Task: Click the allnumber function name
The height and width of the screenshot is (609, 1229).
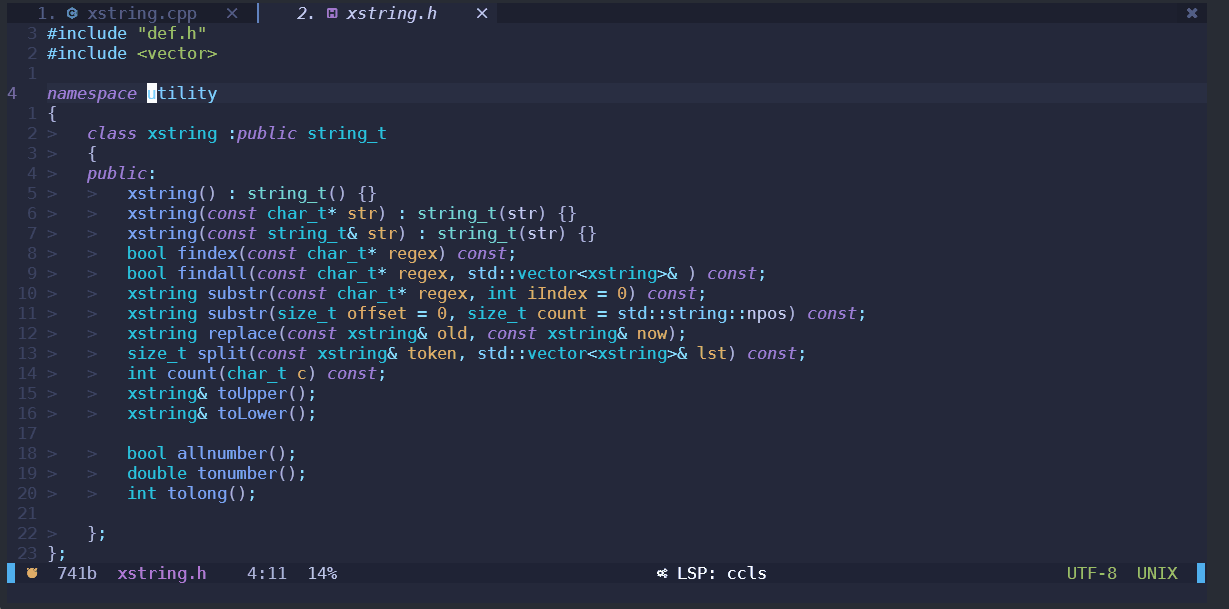Action: [222, 453]
